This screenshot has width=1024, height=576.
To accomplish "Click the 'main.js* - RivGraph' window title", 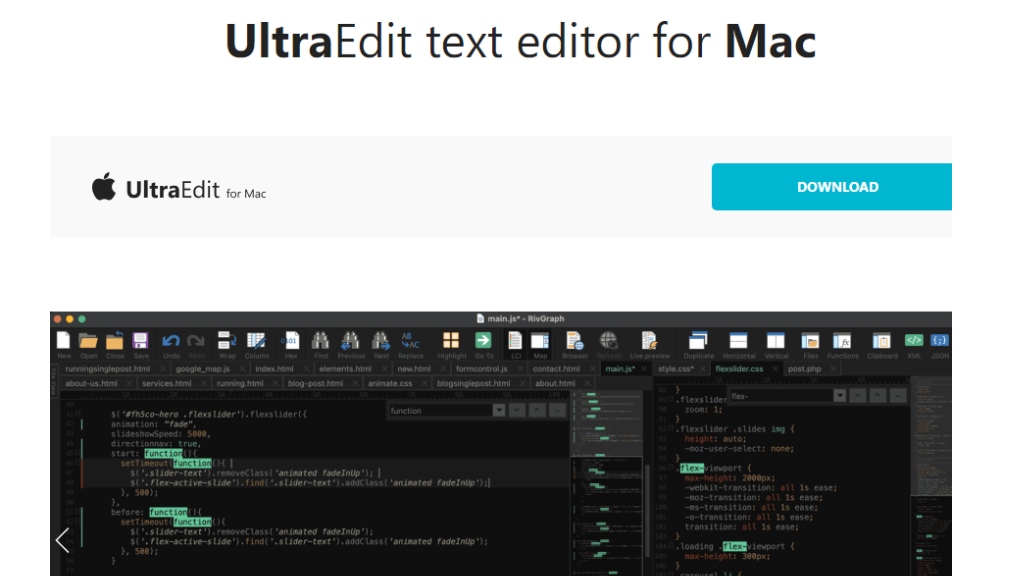I will point(520,319).
